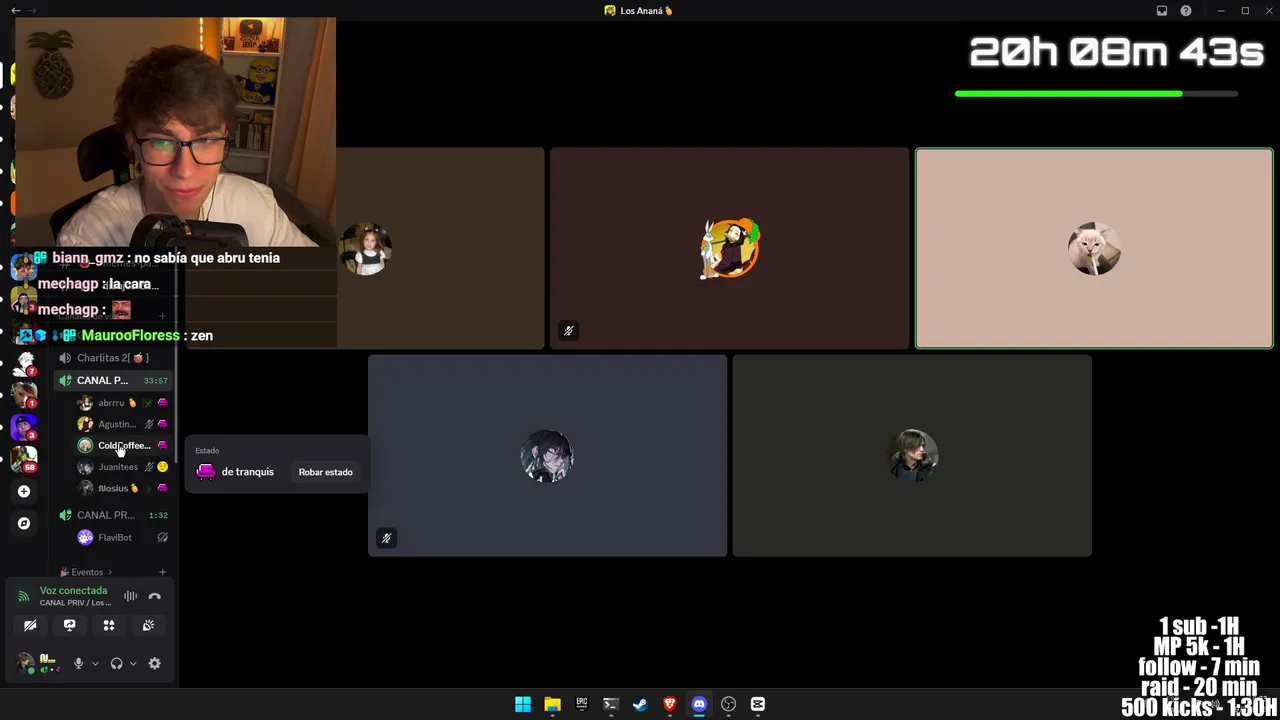
Task: Select the Bugs Bunny avatar video tile
Action: click(729, 248)
